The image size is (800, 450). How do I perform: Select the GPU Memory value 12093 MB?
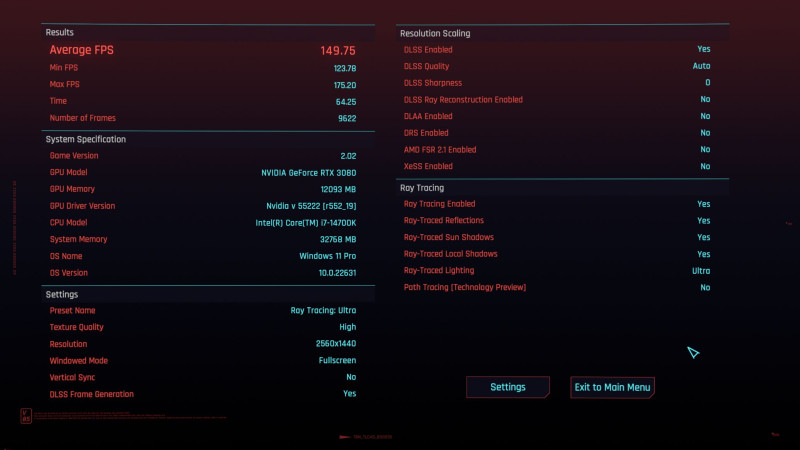click(338, 189)
